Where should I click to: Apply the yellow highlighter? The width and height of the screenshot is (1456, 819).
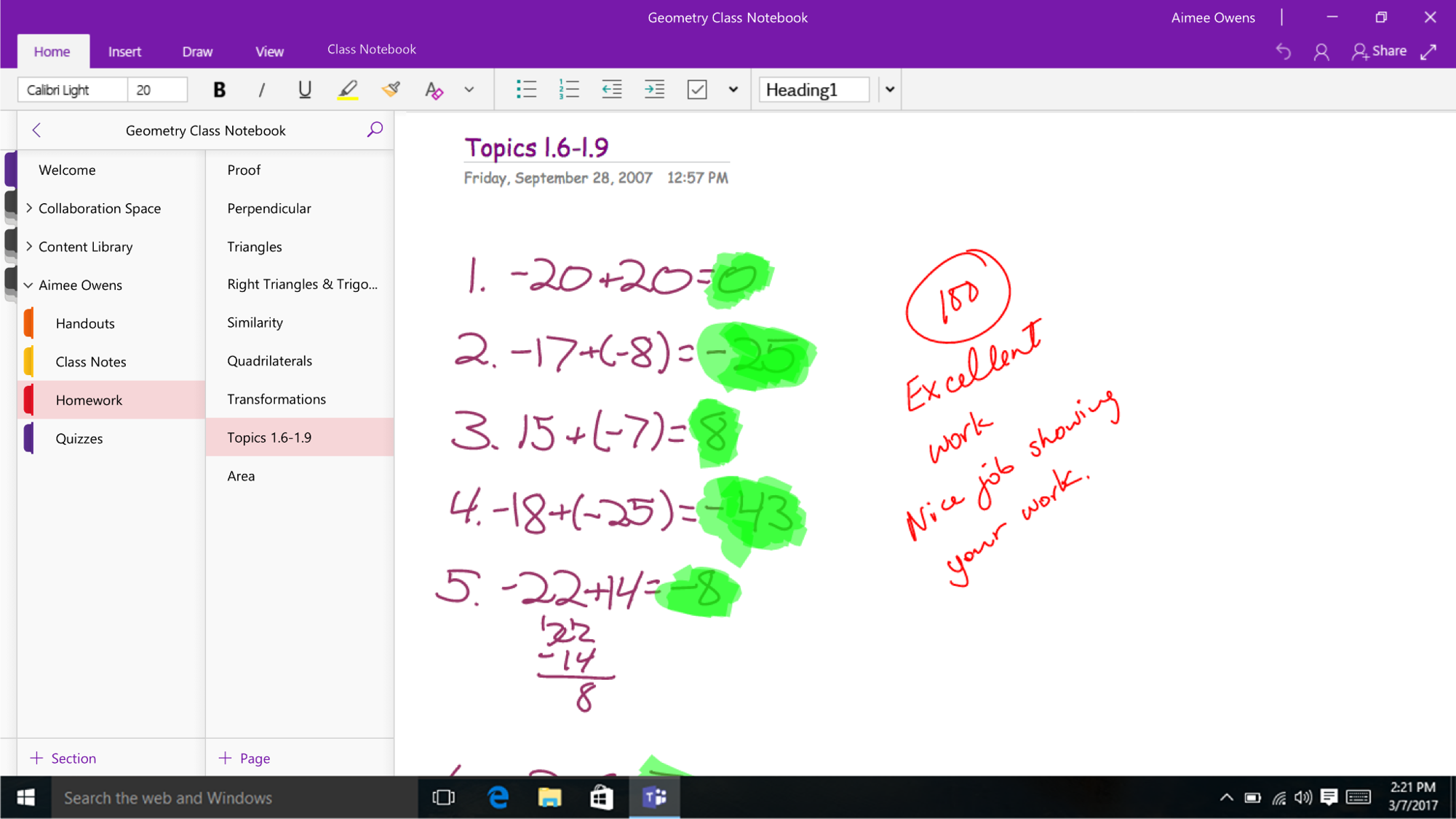point(348,90)
